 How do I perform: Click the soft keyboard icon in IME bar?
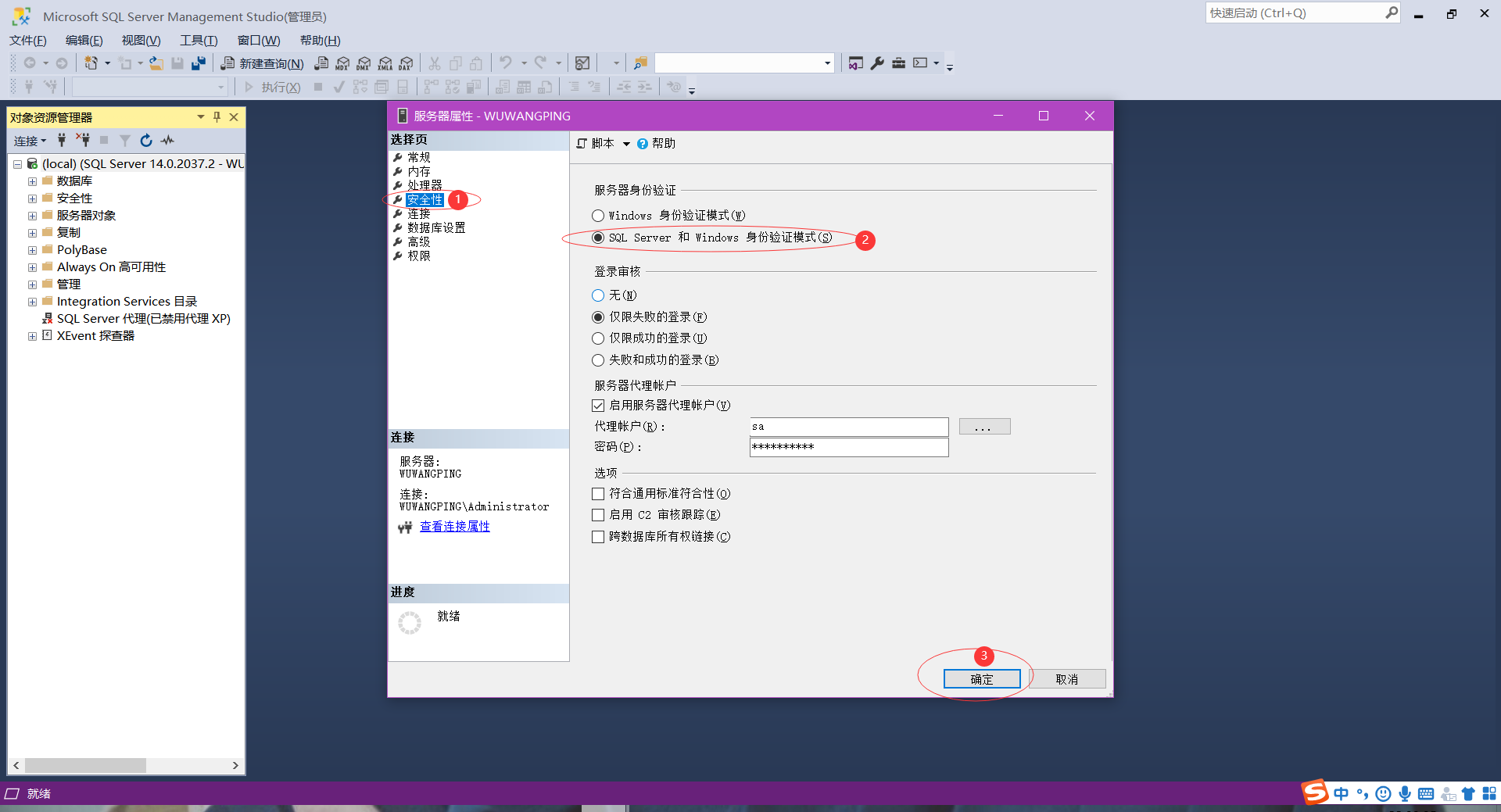point(1426,794)
